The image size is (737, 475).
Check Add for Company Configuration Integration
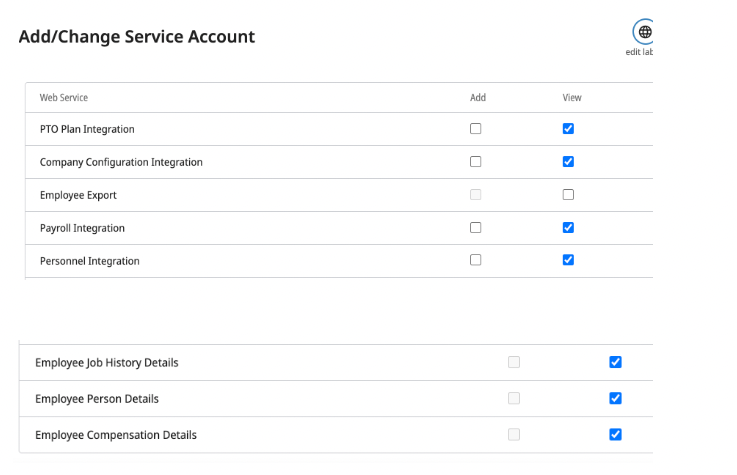[475, 162]
